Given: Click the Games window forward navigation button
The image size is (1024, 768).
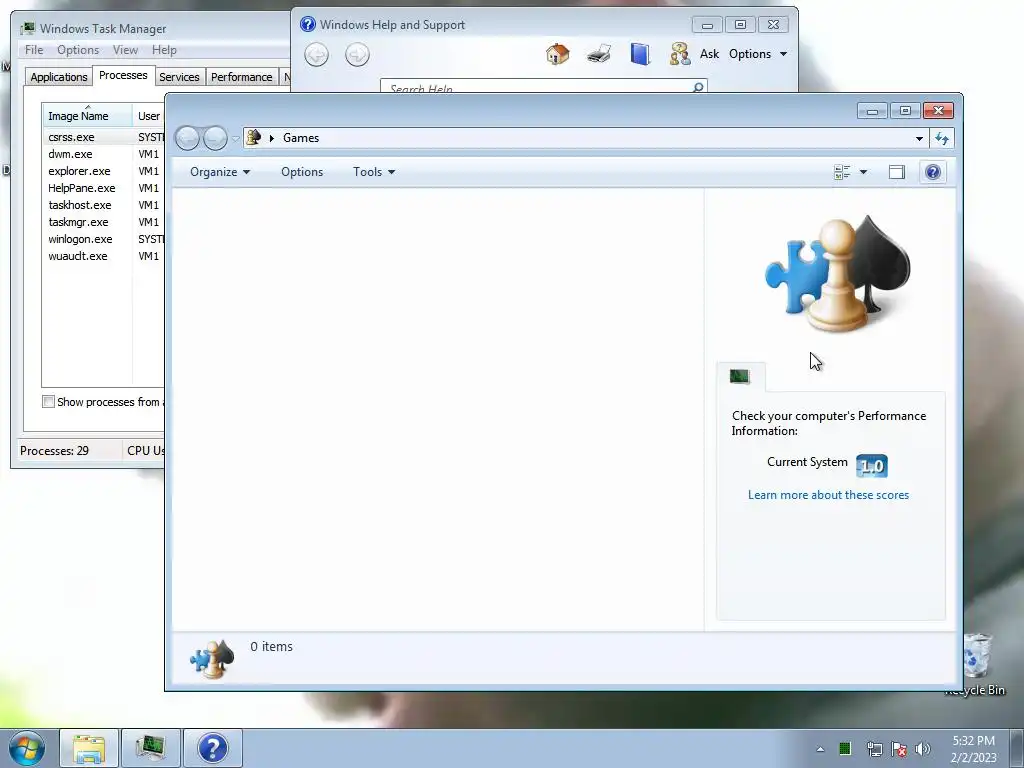Looking at the screenshot, I should pyautogui.click(x=215, y=138).
